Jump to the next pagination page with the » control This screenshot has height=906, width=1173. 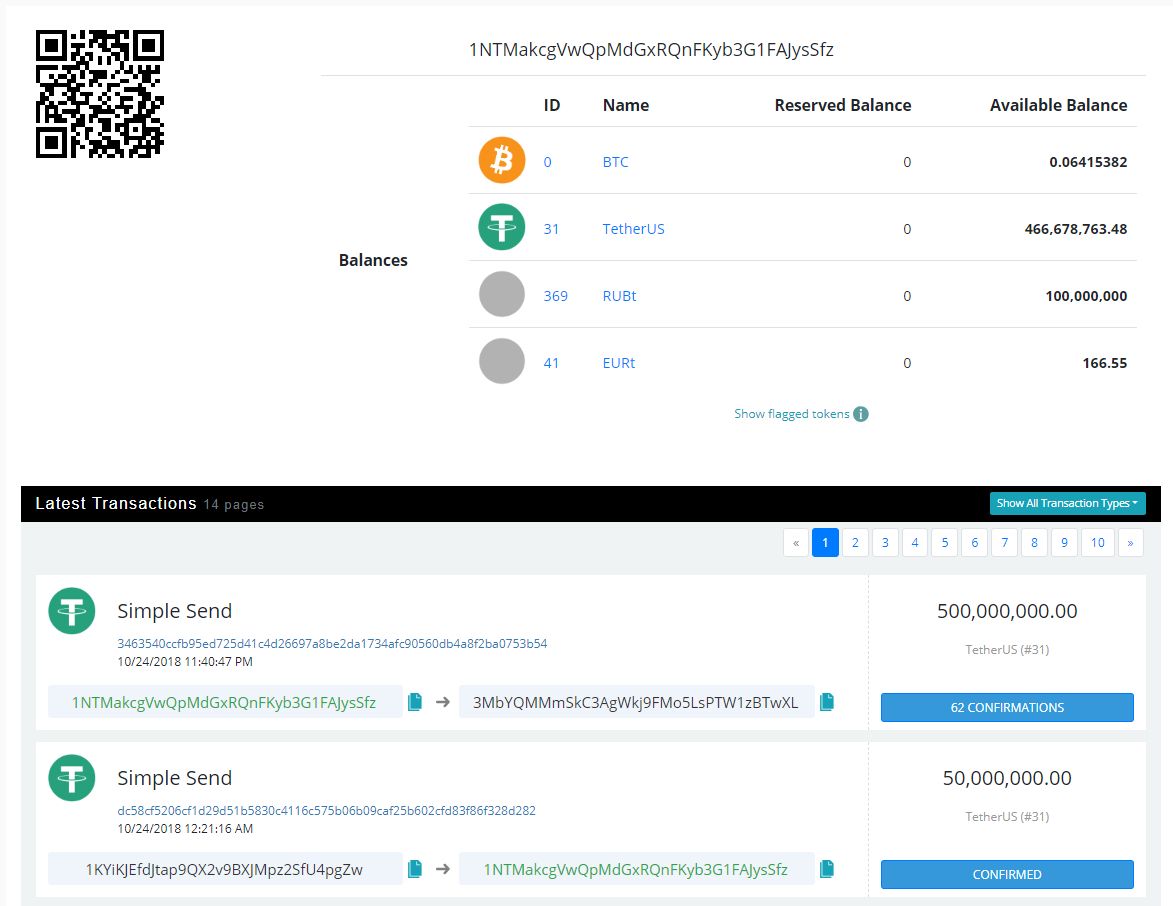(x=1130, y=542)
